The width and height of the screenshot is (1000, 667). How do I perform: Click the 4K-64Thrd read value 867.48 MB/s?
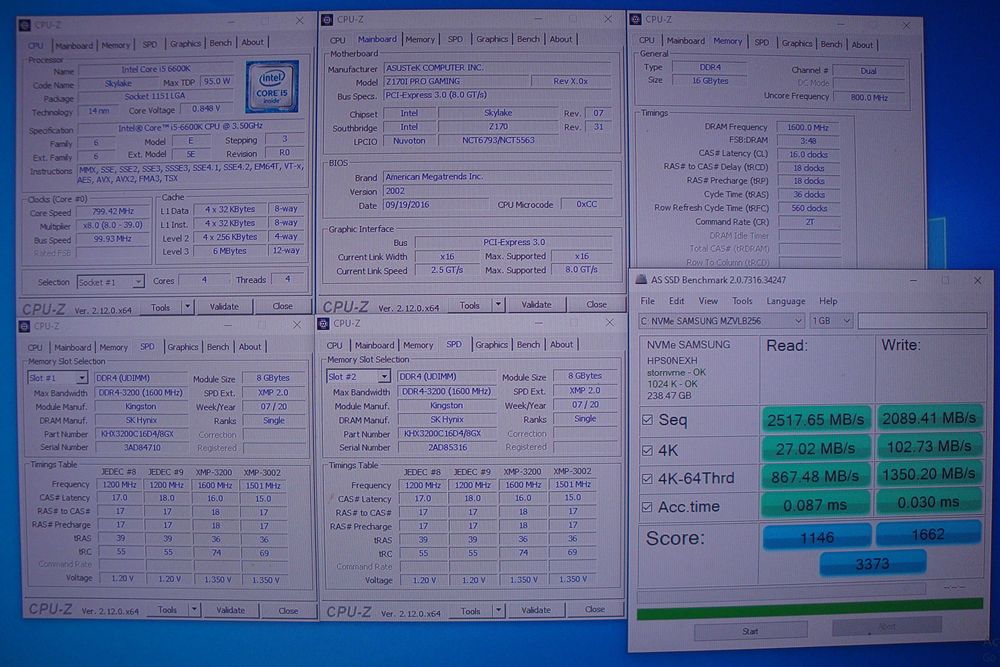pyautogui.click(x=816, y=477)
